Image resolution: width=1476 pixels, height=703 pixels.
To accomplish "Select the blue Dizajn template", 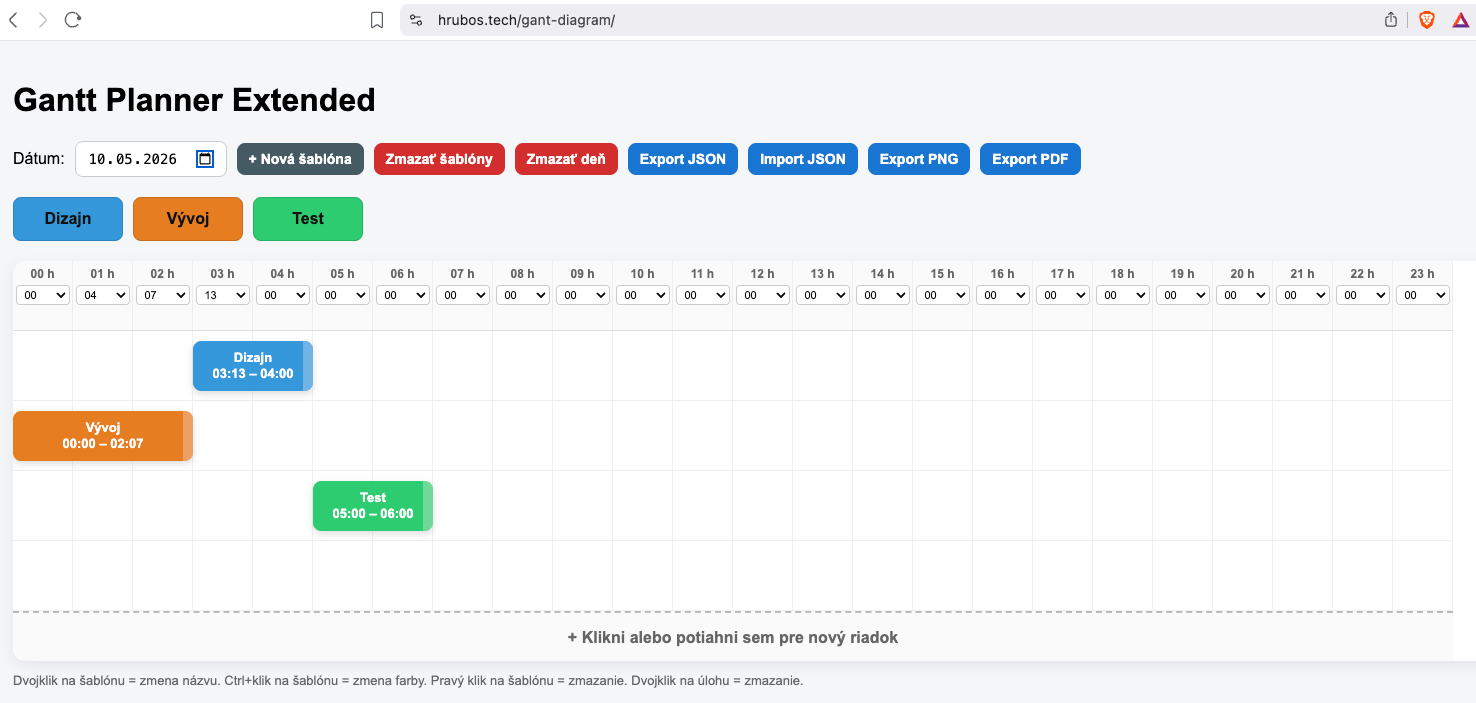I will [68, 219].
